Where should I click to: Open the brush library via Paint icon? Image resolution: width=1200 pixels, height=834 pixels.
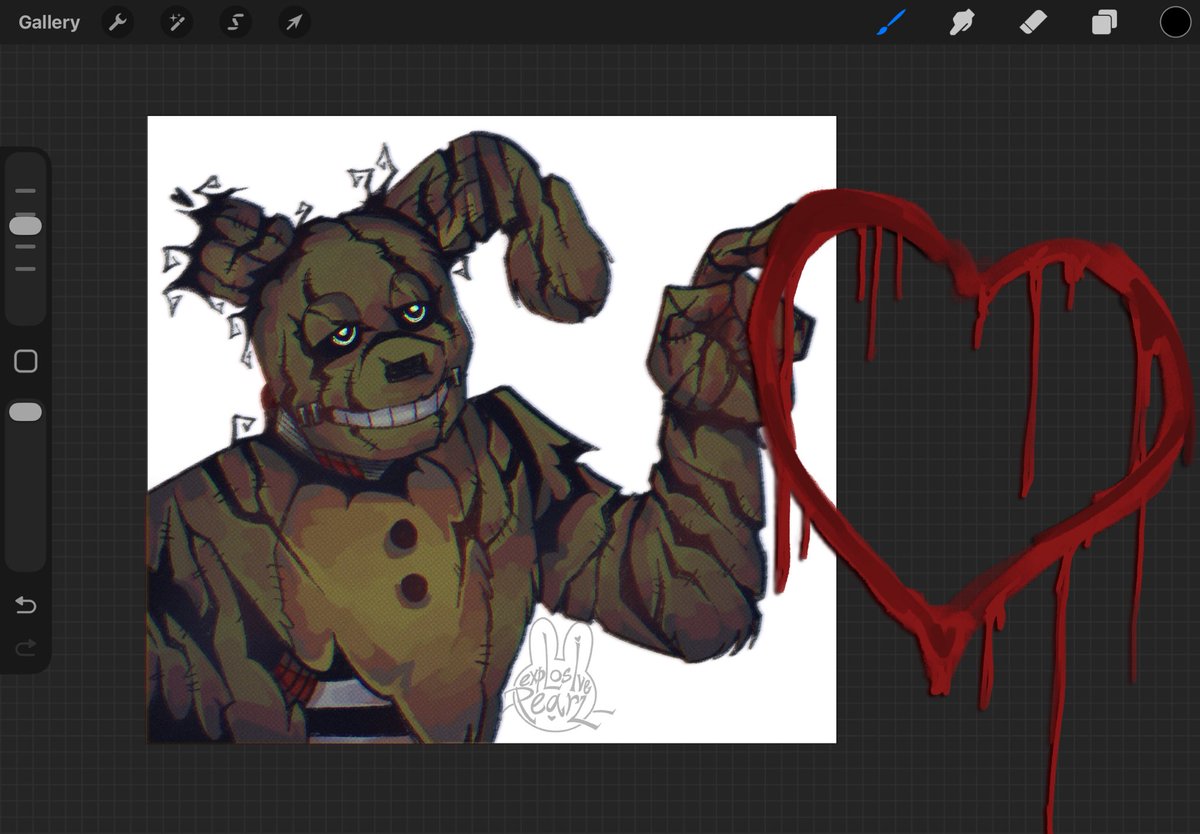893,21
